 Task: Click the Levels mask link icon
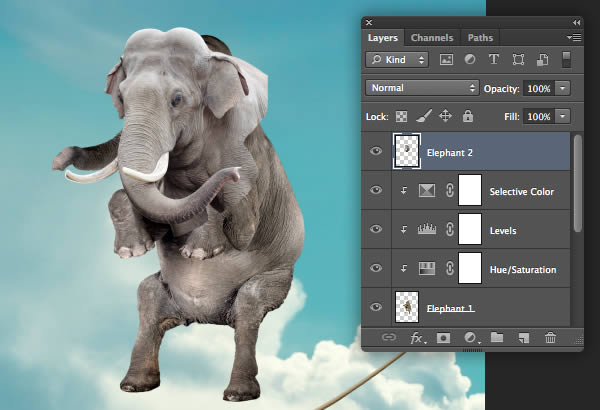450,229
